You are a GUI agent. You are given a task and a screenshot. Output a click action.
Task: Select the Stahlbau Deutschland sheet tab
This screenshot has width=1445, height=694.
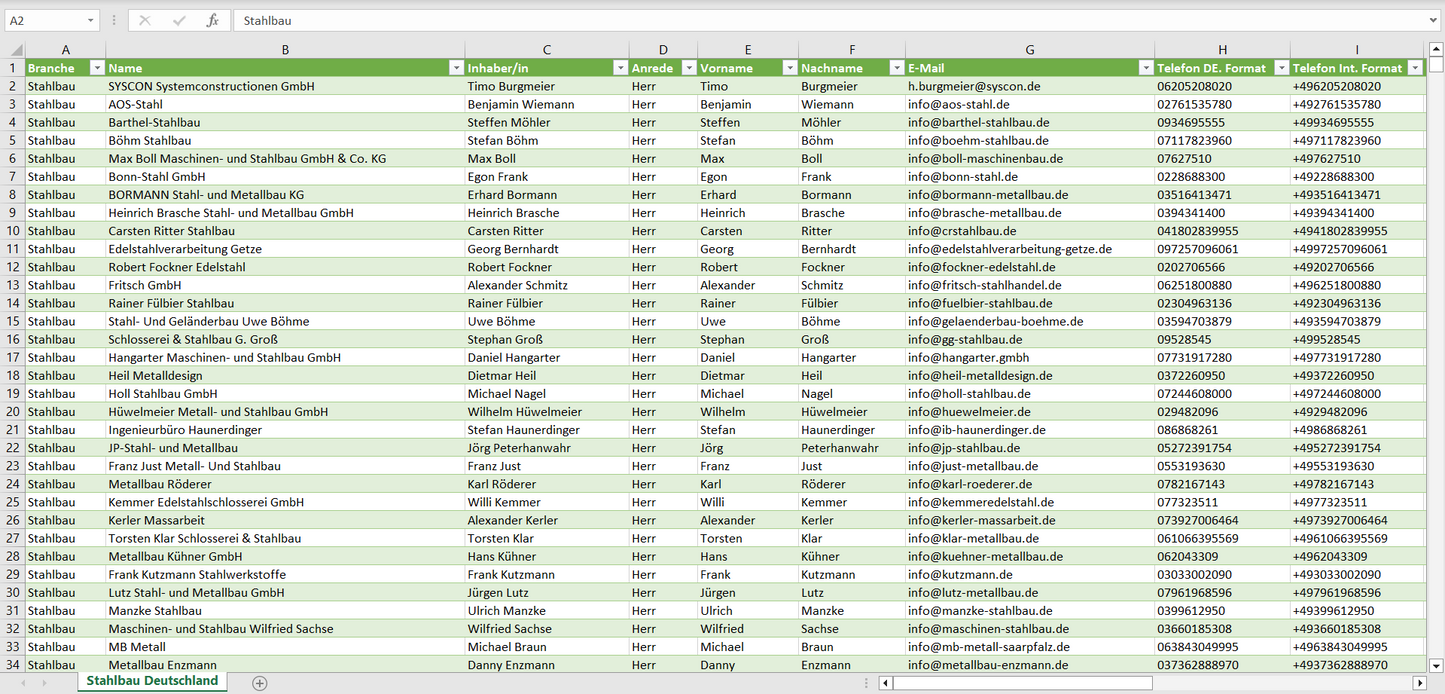tap(152, 681)
